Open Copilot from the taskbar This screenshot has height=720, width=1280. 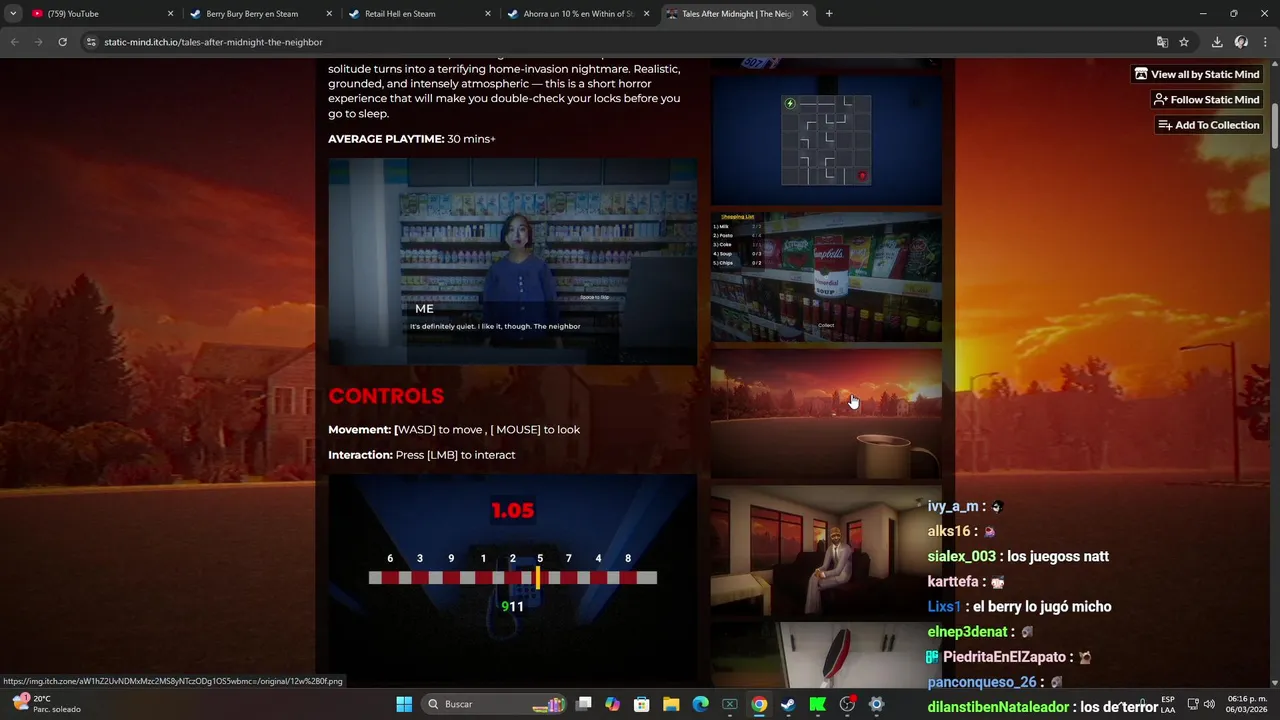click(x=613, y=704)
